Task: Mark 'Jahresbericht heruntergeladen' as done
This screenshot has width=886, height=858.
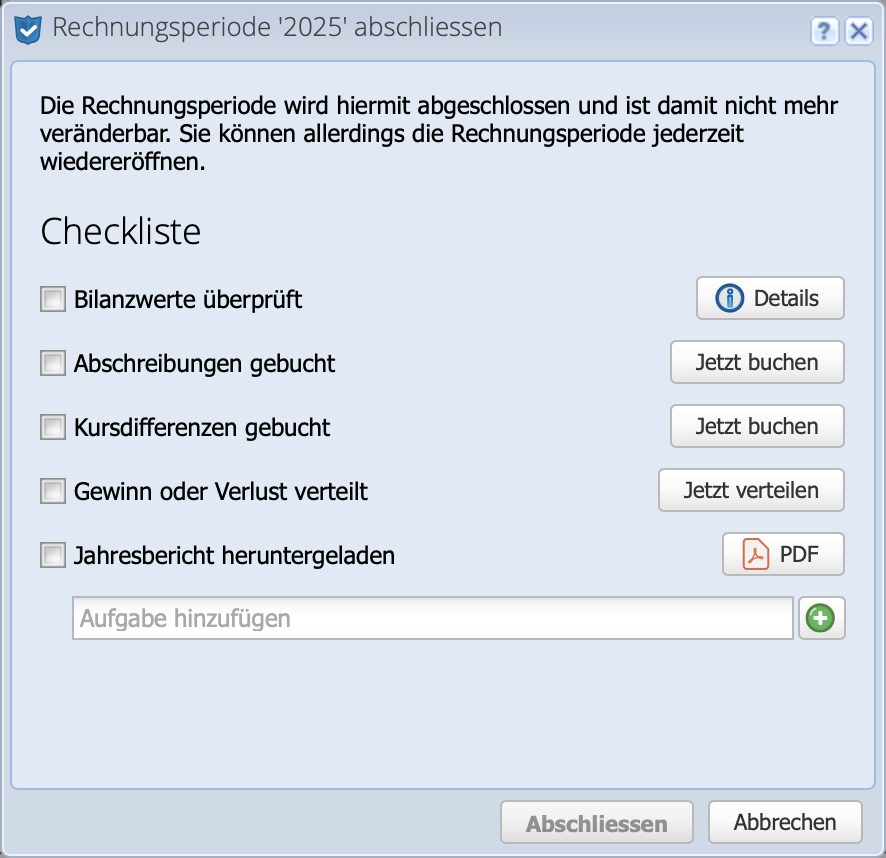Action: click(52, 555)
